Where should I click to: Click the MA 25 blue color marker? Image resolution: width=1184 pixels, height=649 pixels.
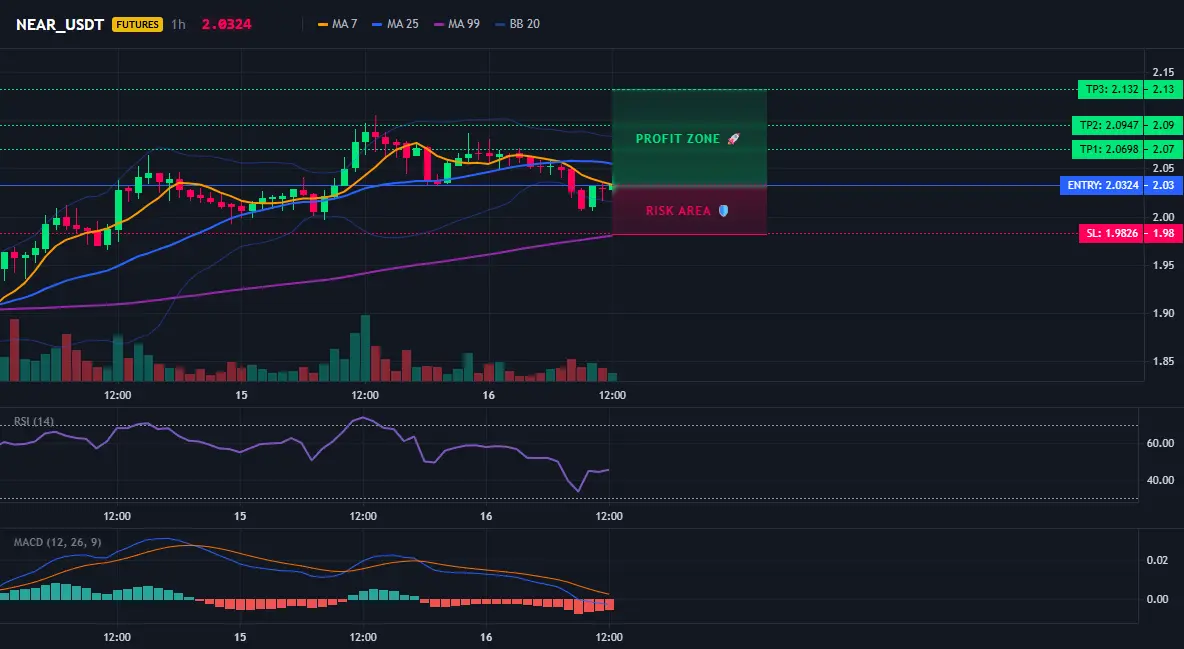(378, 24)
